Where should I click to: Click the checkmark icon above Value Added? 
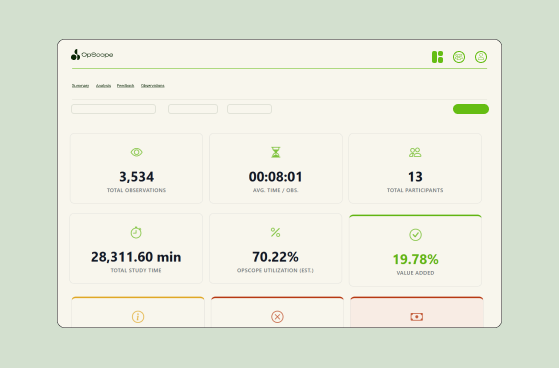[x=415, y=235]
